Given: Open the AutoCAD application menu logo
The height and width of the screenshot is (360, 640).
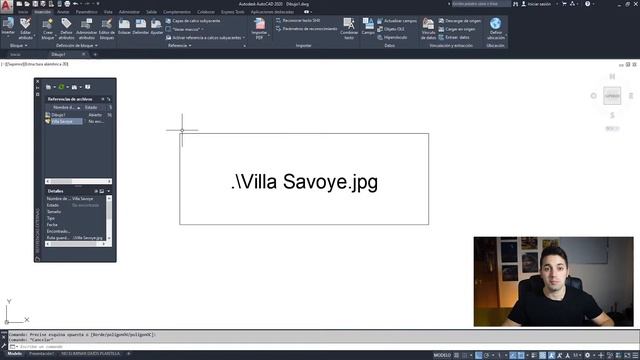Looking at the screenshot, I should pyautogui.click(x=6, y=6).
